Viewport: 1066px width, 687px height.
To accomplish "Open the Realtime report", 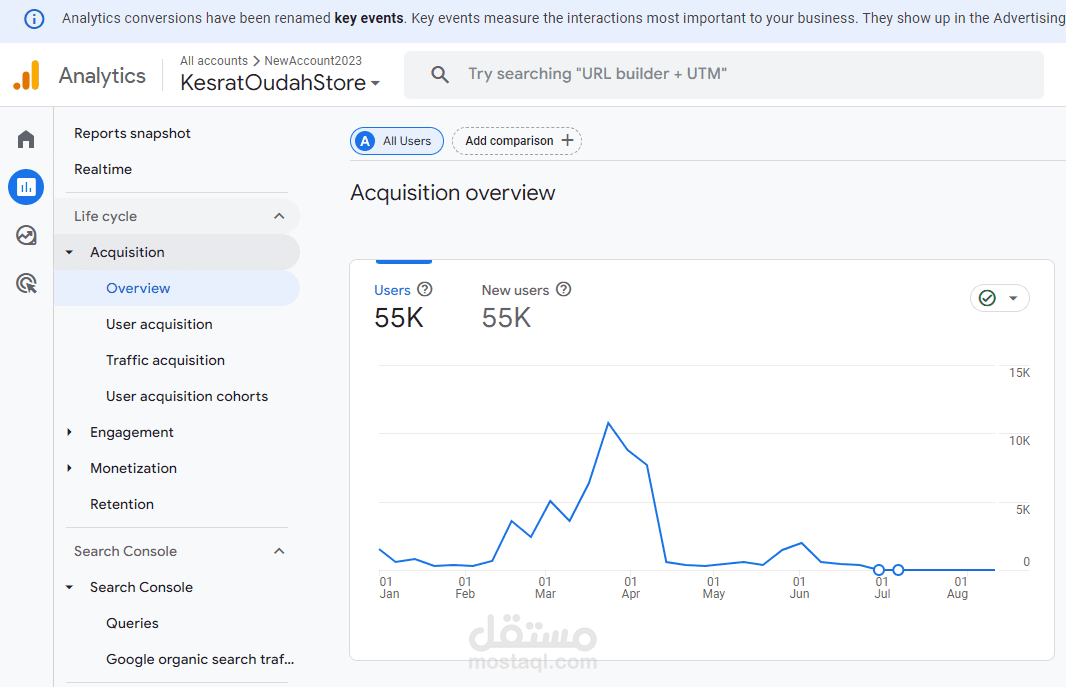I will pyautogui.click(x=103, y=169).
